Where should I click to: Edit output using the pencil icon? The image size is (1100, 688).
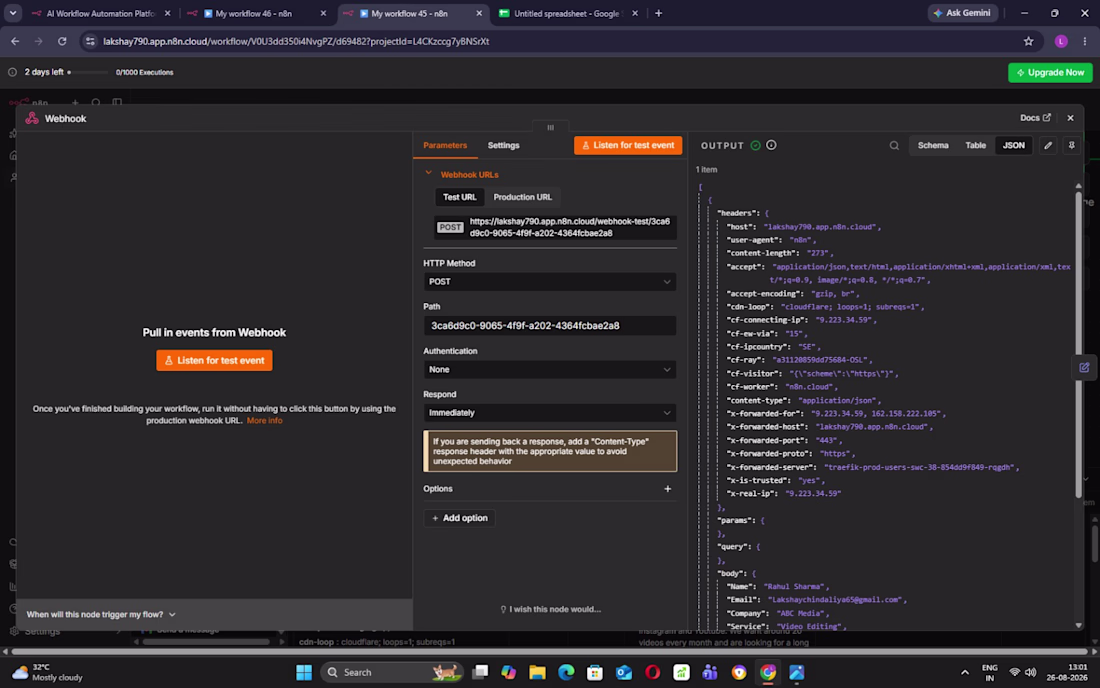(1048, 146)
